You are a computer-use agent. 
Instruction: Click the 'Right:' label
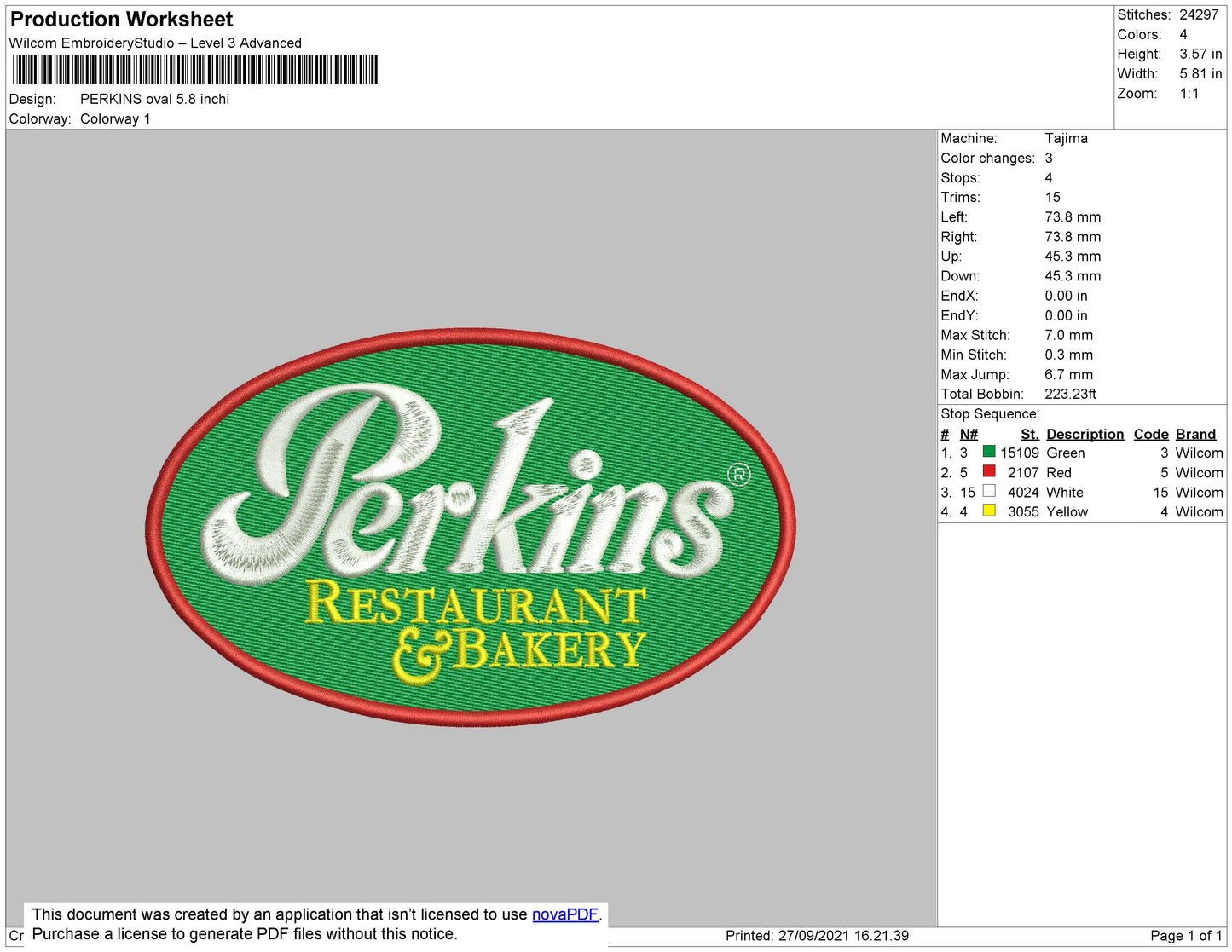pos(958,237)
